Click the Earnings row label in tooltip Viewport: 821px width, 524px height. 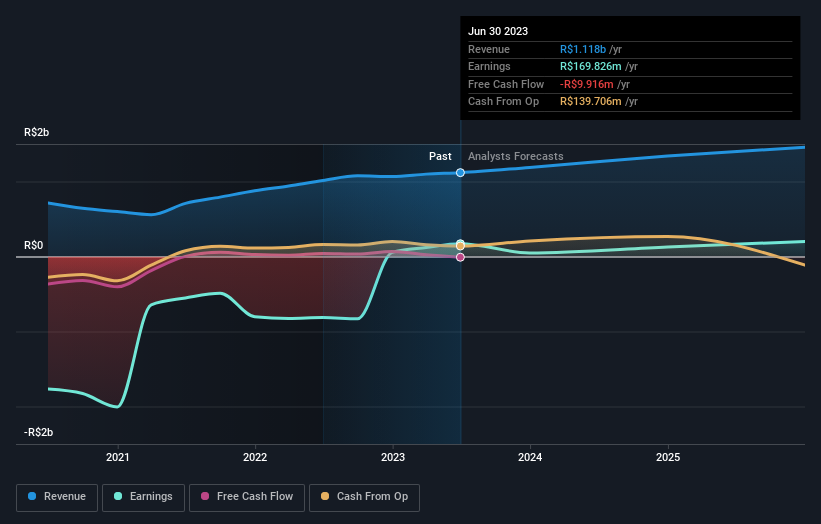pyautogui.click(x=489, y=66)
